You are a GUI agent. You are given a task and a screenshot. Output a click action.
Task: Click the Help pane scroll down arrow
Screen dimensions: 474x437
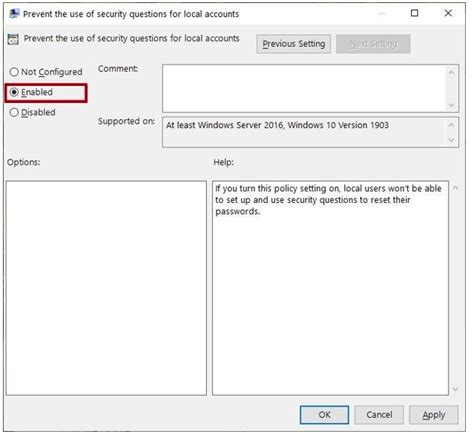coord(455,389)
